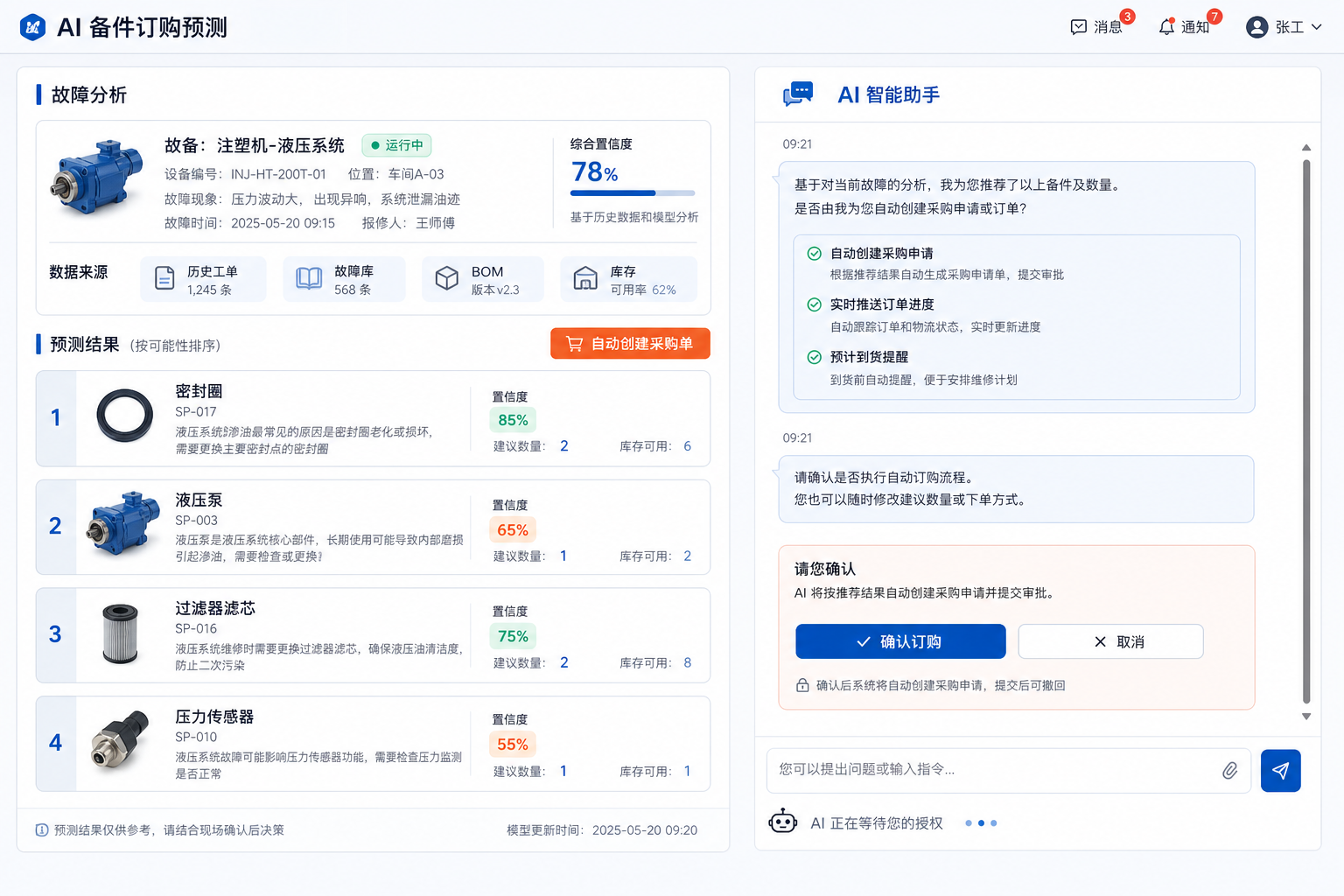Click the 故障库 568 条 count

(x=353, y=290)
